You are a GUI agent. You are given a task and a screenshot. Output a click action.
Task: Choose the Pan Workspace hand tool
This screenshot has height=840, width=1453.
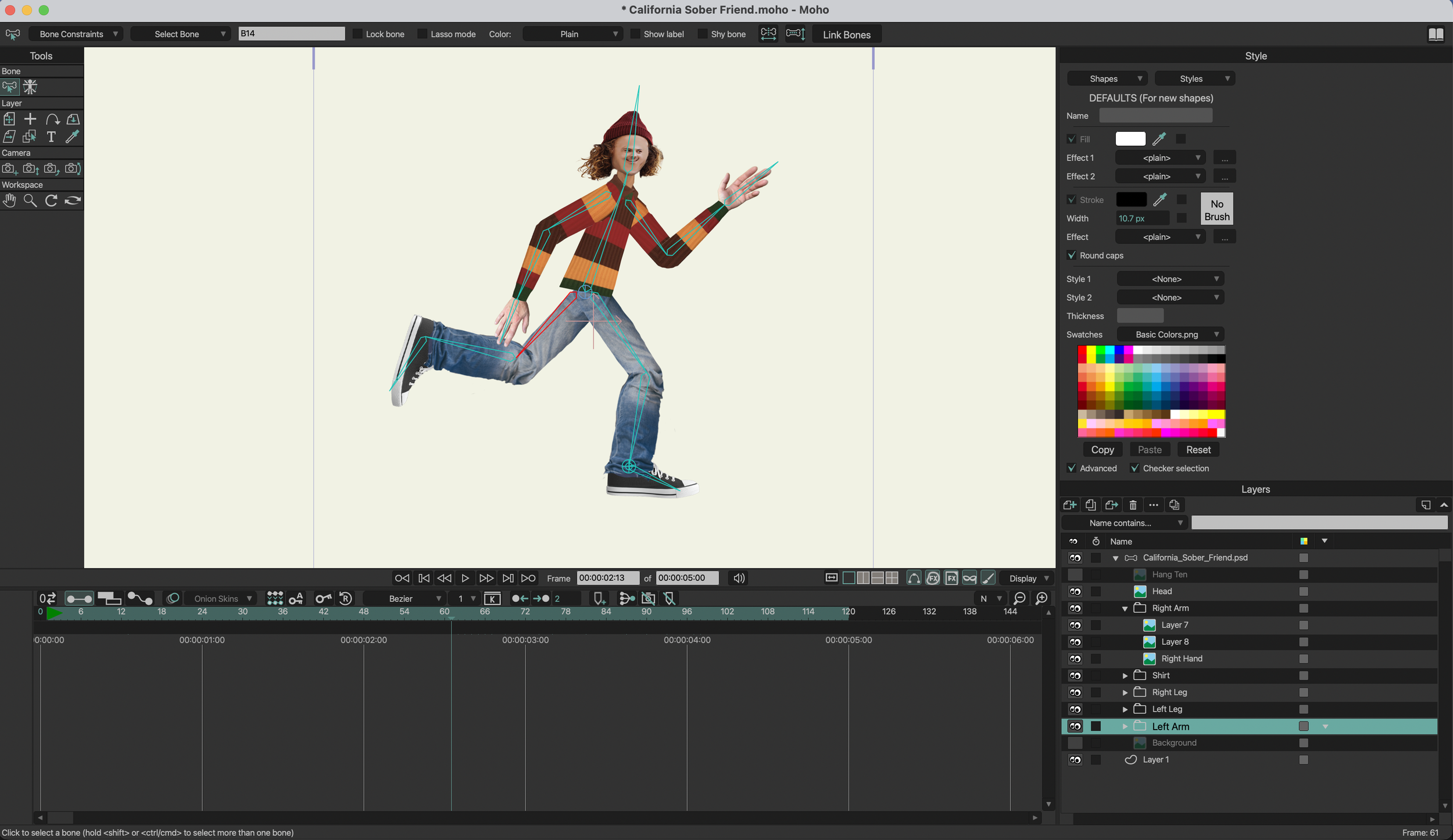tap(9, 200)
